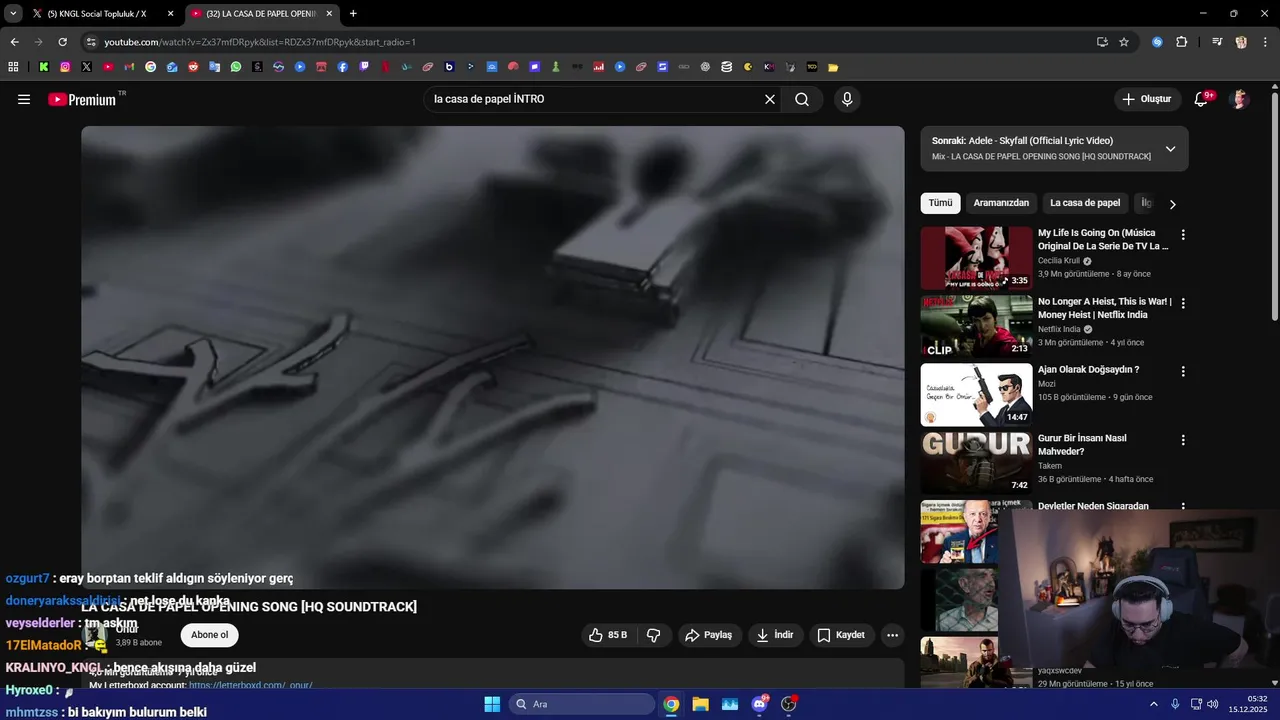The width and height of the screenshot is (1280, 720).
Task: Open Discord from the taskbar
Action: (x=759, y=704)
